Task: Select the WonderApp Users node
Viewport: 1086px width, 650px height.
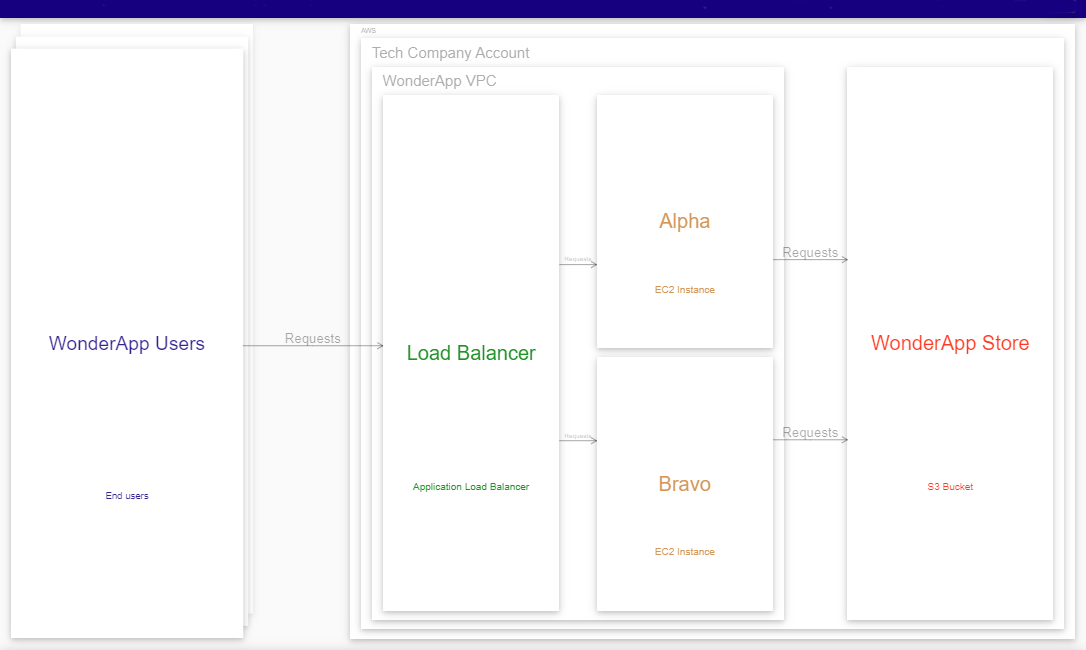Action: (127, 343)
